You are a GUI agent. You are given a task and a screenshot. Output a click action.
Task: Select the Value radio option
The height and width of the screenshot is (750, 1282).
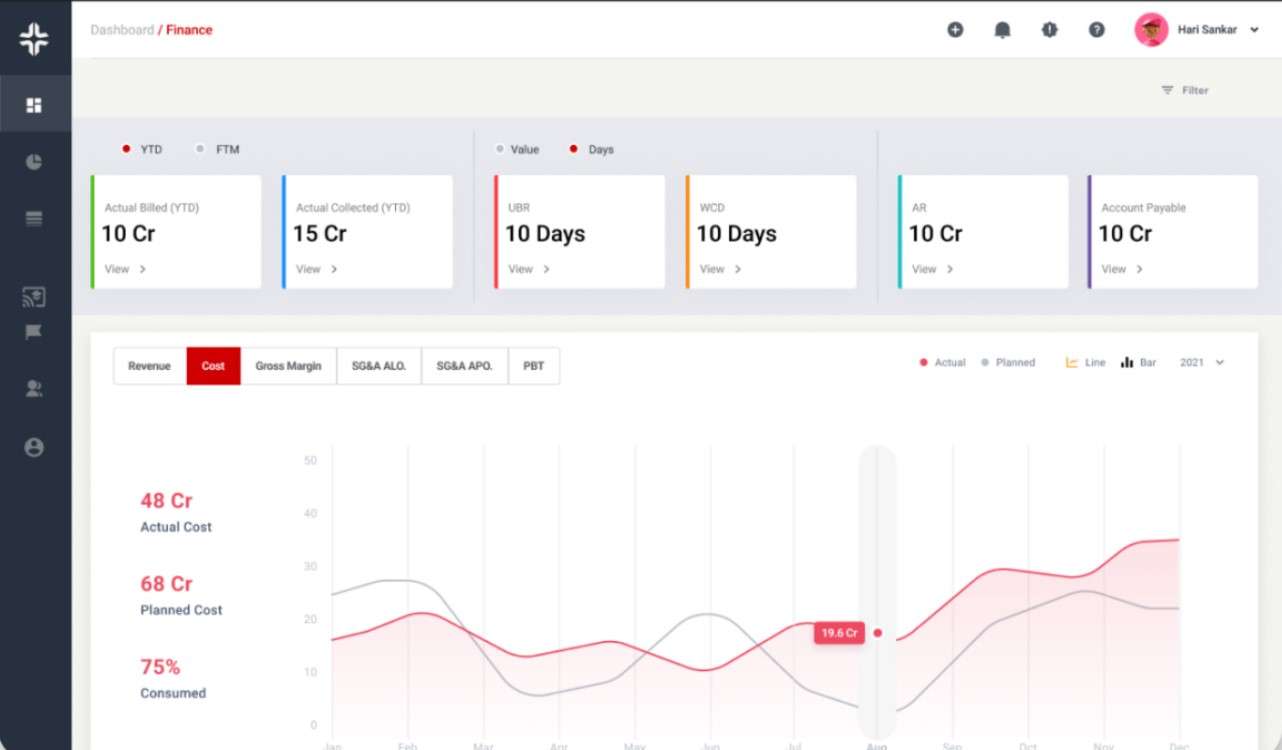500,149
